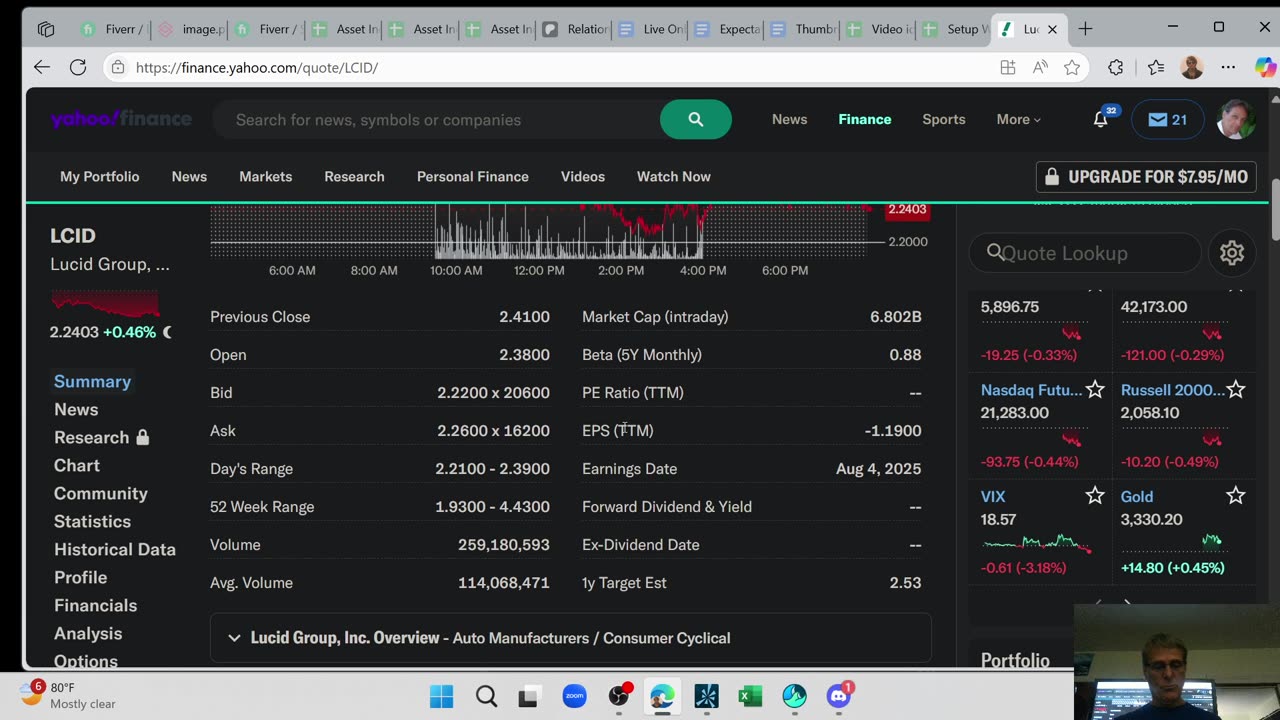Screen dimensions: 1280x720
Task: Refresh the Yahoo Finance page
Action: [77, 67]
